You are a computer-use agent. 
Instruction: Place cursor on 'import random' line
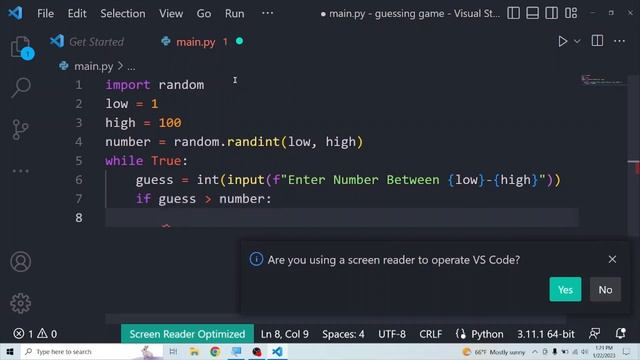(x=155, y=85)
